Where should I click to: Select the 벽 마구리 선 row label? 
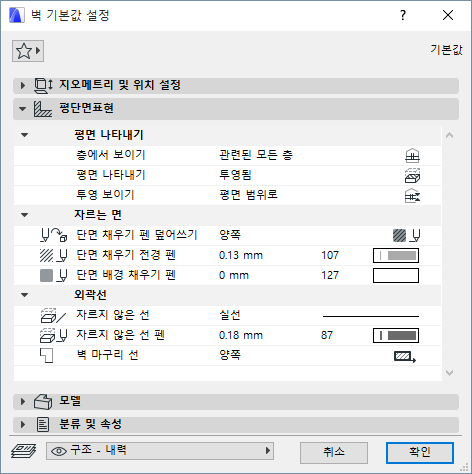(107, 355)
